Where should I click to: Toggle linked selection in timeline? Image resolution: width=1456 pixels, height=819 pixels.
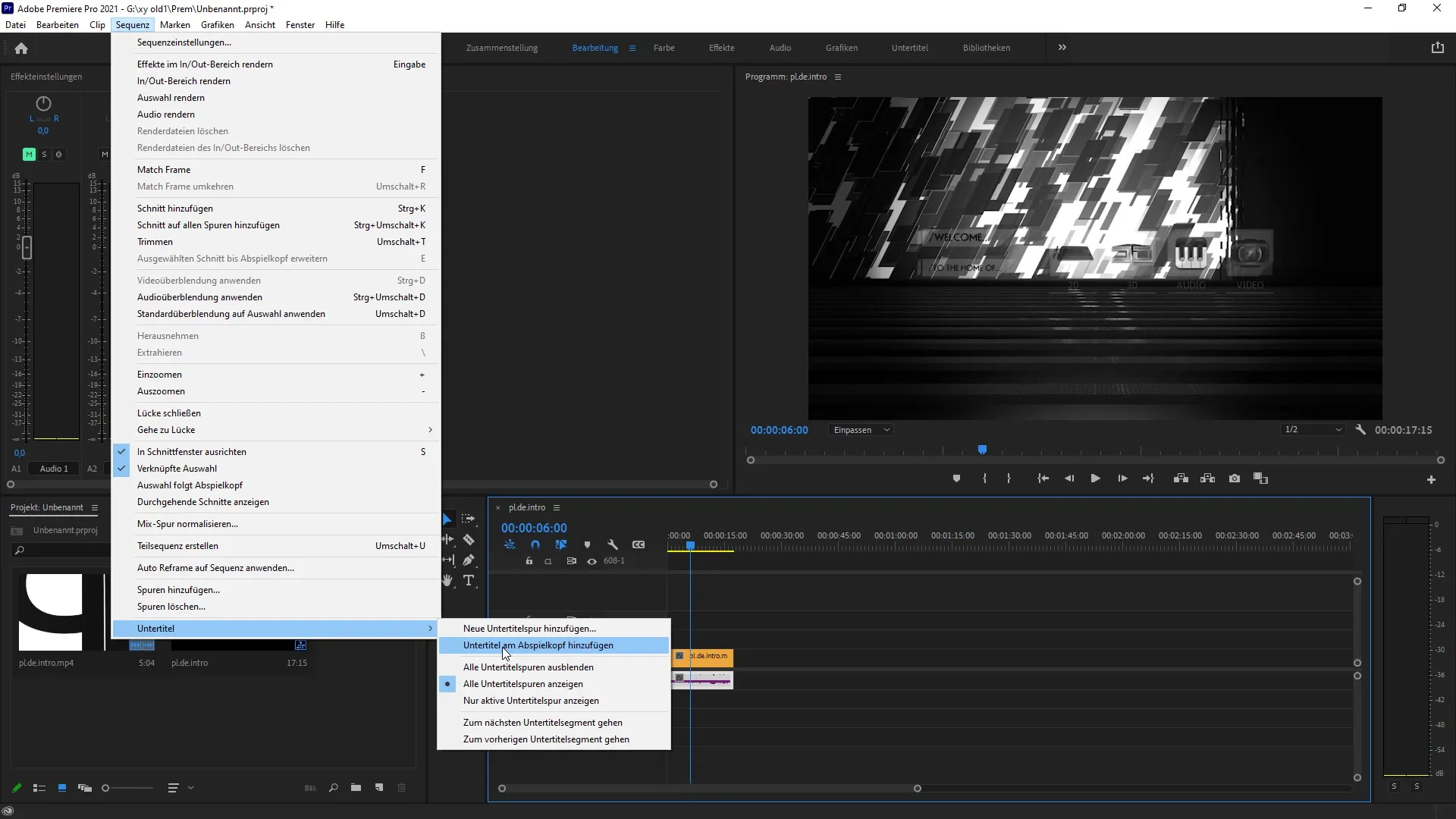561,544
